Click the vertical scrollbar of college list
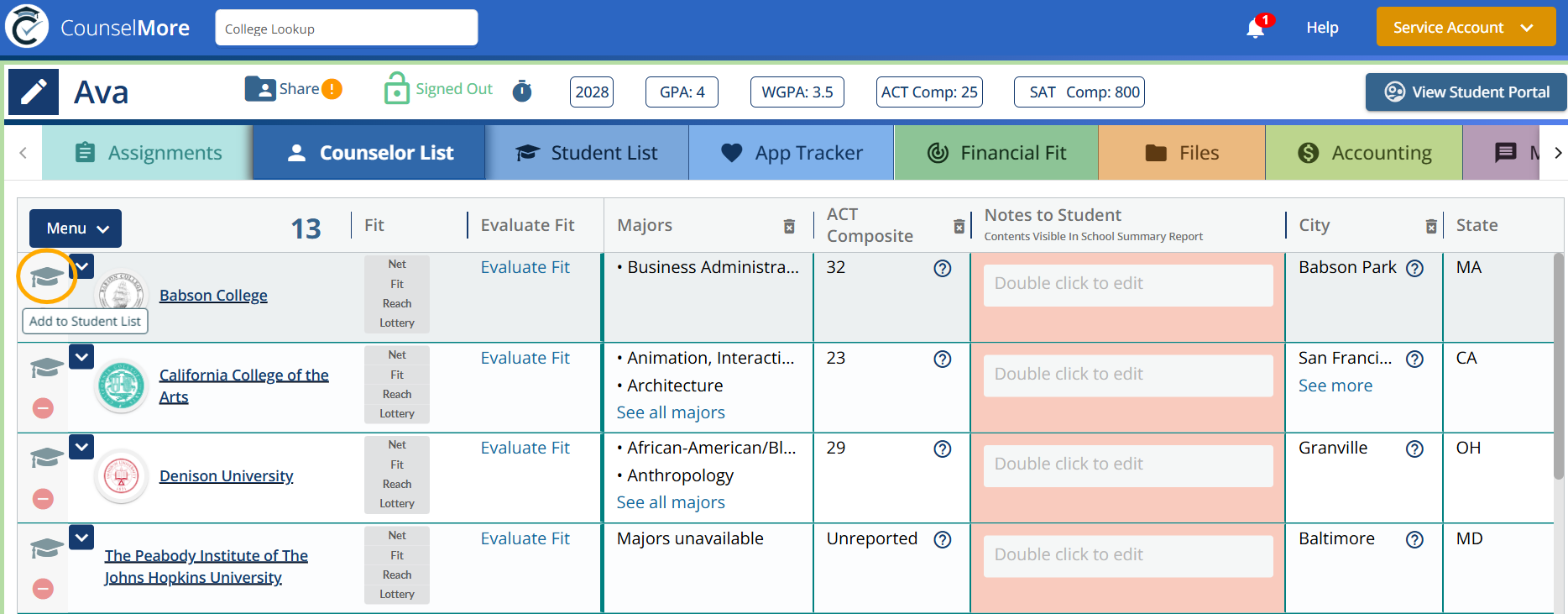Screen dimensions: 1568x614 1560,365
